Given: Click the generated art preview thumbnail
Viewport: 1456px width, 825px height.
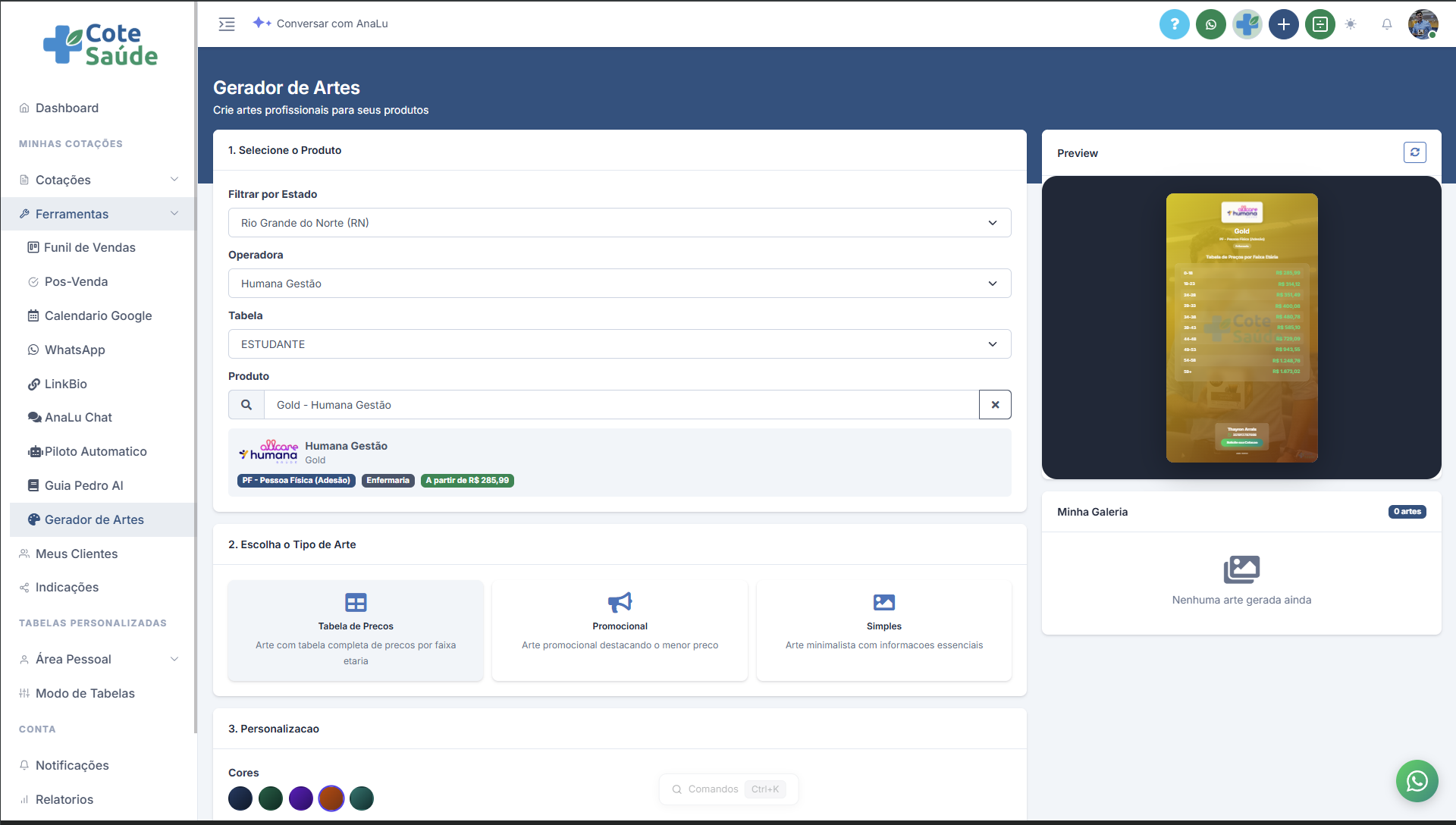Looking at the screenshot, I should pos(1241,328).
